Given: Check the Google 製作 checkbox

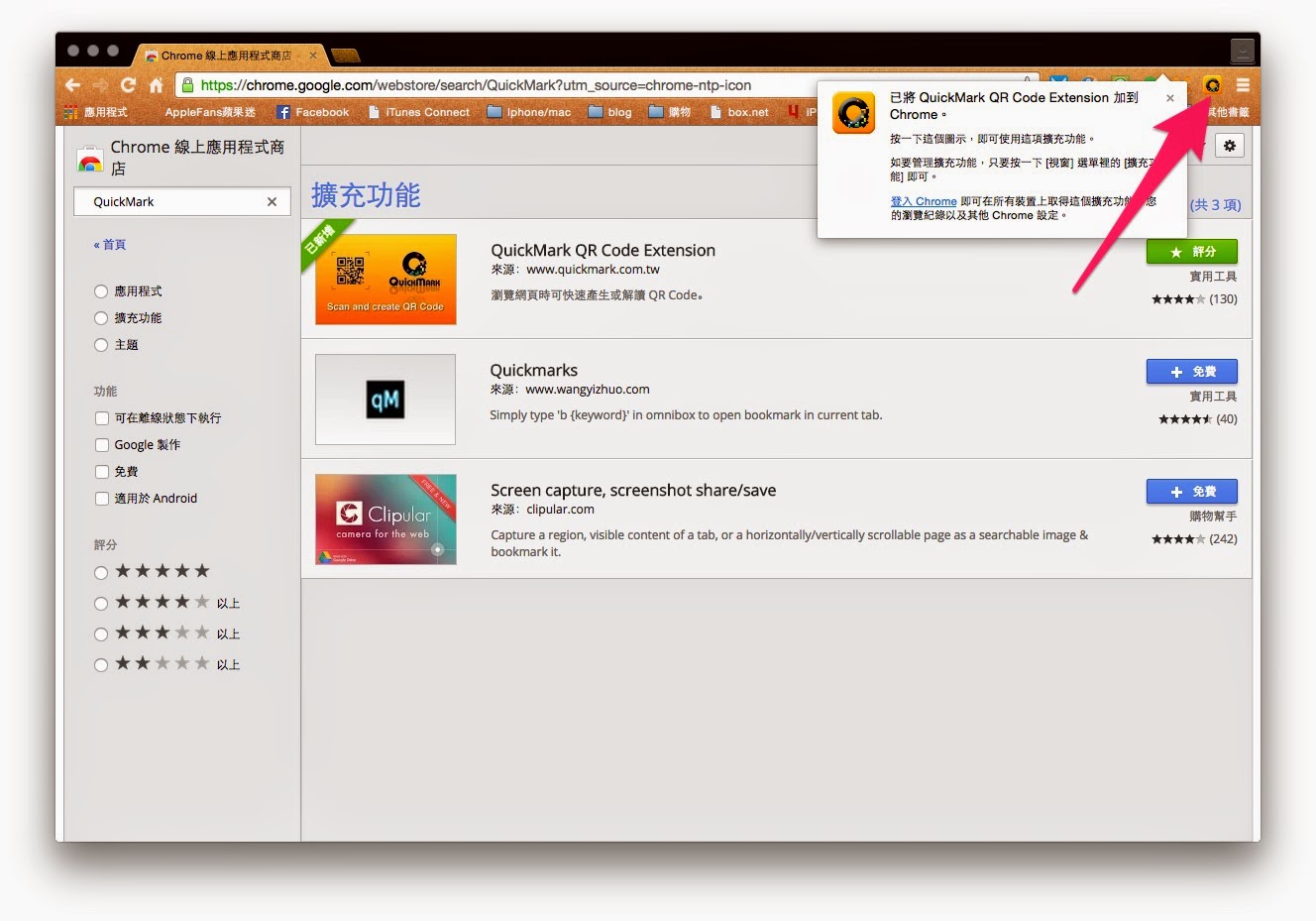Looking at the screenshot, I should (101, 445).
